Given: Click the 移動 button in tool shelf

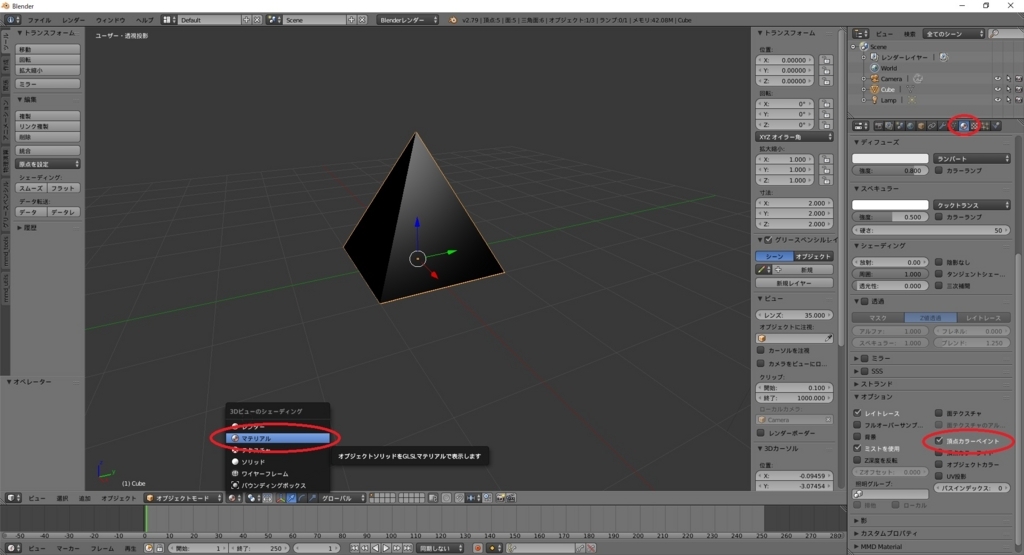Looking at the screenshot, I should (48, 50).
